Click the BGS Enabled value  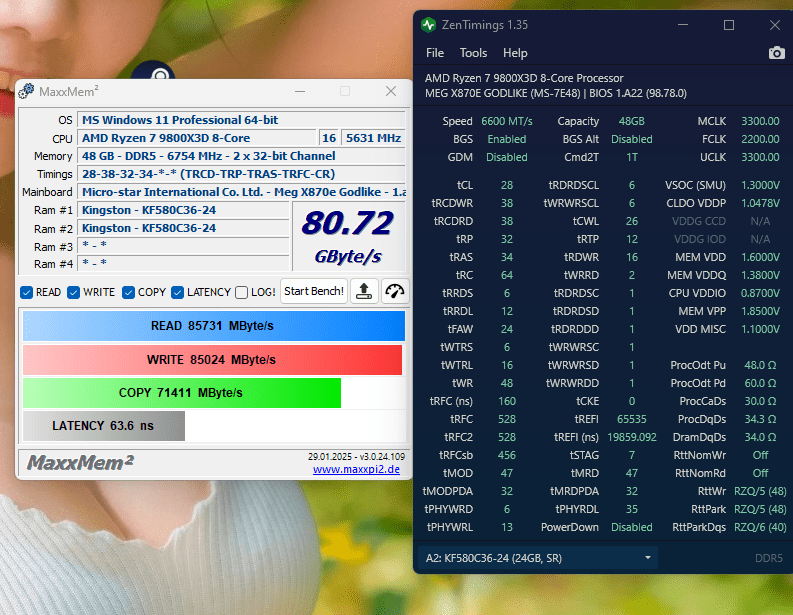[507, 139]
